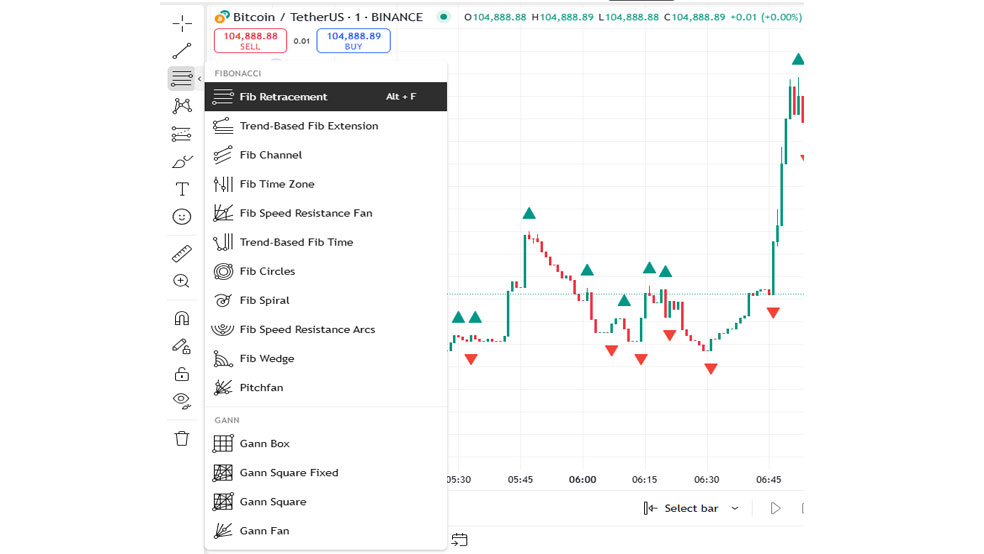Screen dimensions: 984x554
Task: Click the red SELL 104,888.88 button
Action: point(250,41)
